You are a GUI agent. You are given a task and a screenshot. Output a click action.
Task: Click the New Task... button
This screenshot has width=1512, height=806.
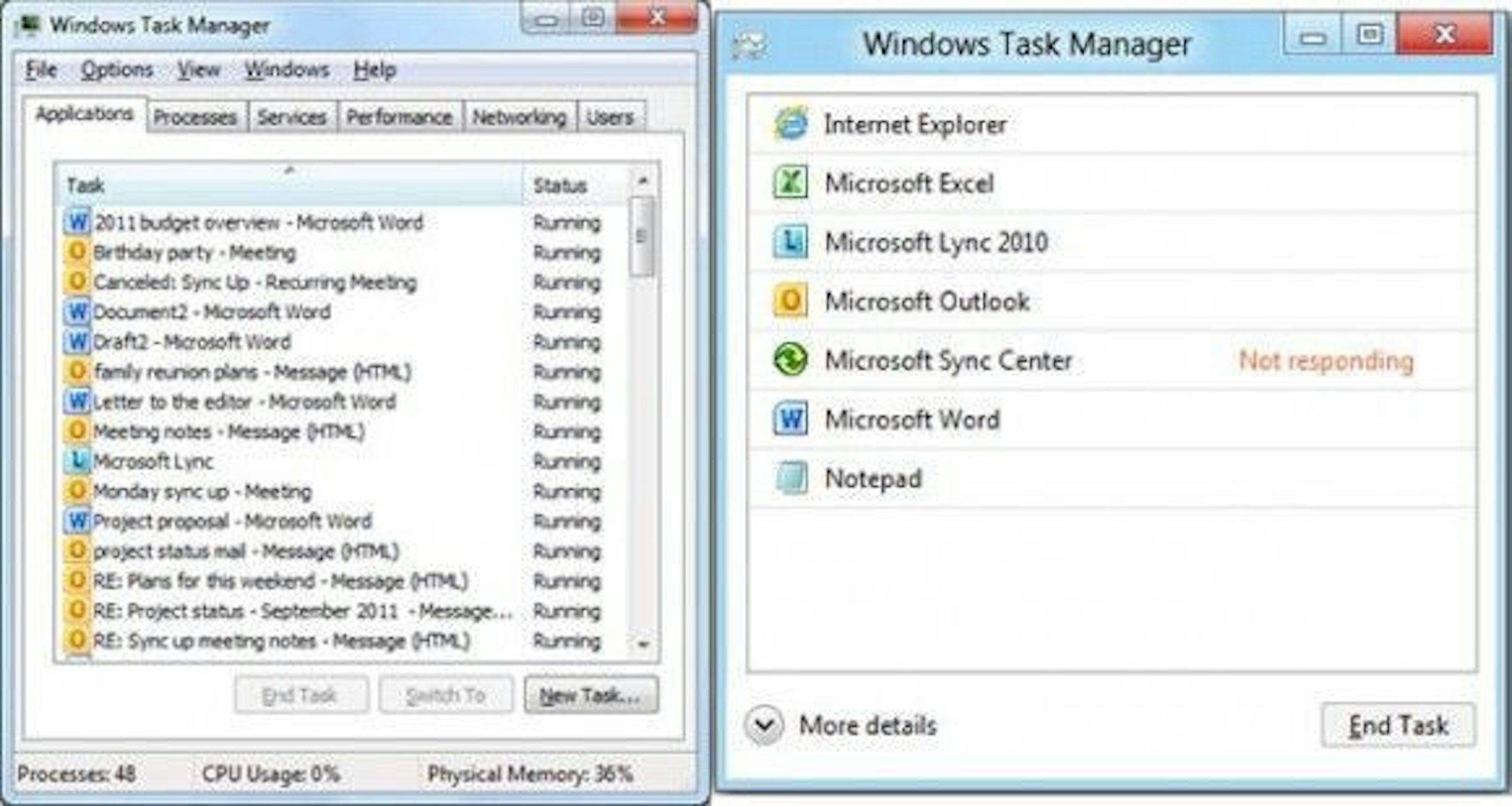tap(591, 695)
